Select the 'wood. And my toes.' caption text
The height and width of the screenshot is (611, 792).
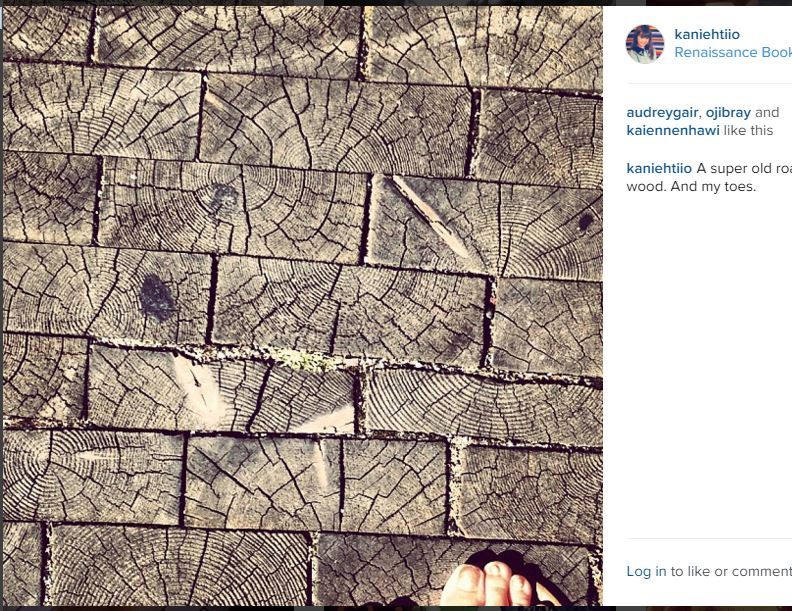tap(691, 187)
